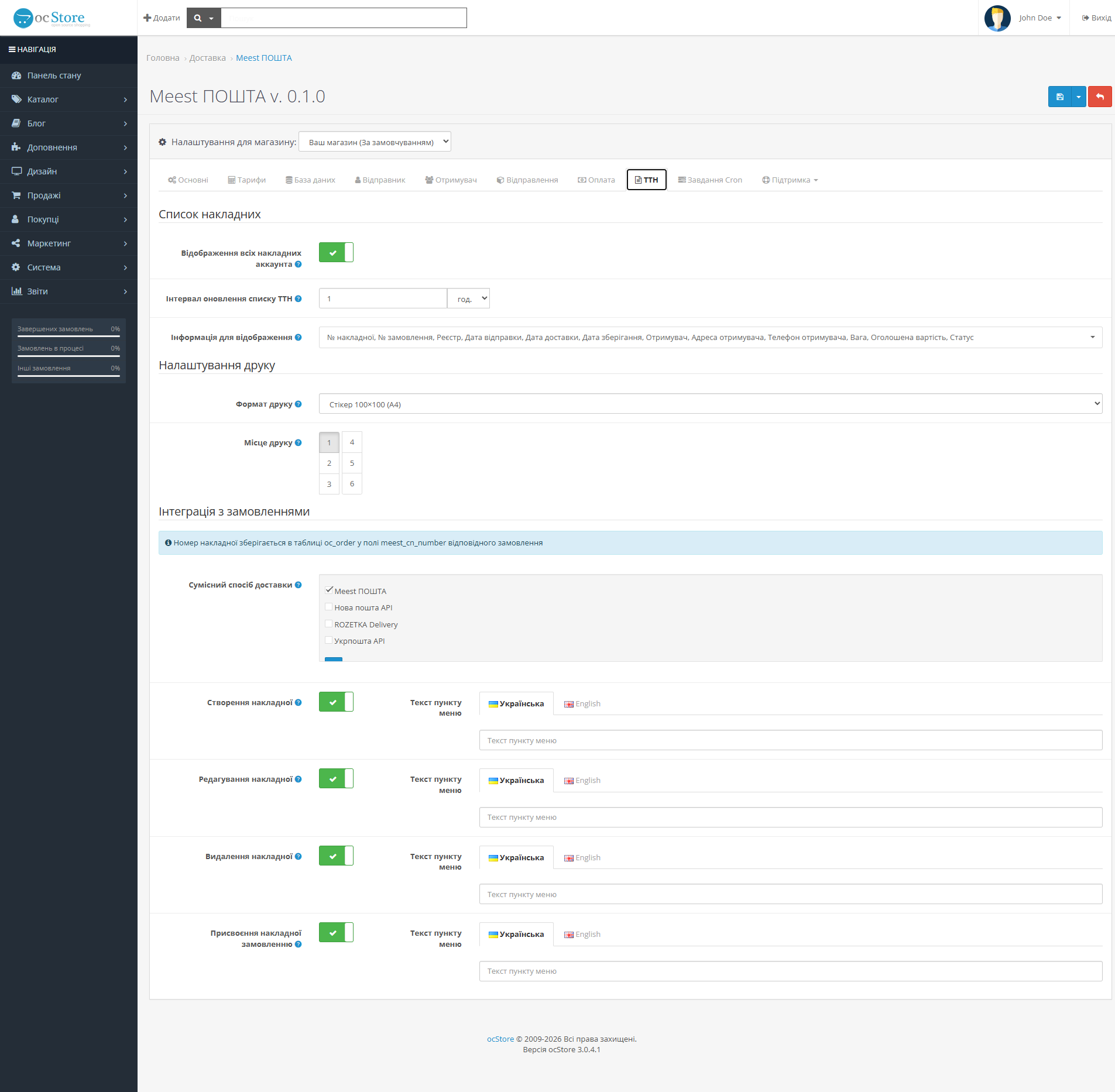Image resolution: width=1115 pixels, height=1092 pixels.
Task: Select English tab for Створення накладної
Action: coord(582,704)
